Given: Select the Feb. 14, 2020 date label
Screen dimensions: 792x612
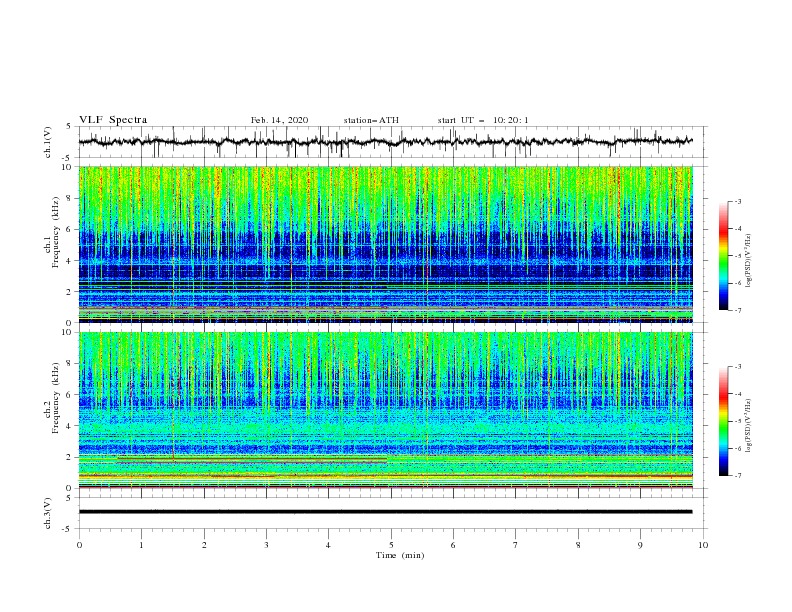Looking at the screenshot, I should [x=279, y=120].
